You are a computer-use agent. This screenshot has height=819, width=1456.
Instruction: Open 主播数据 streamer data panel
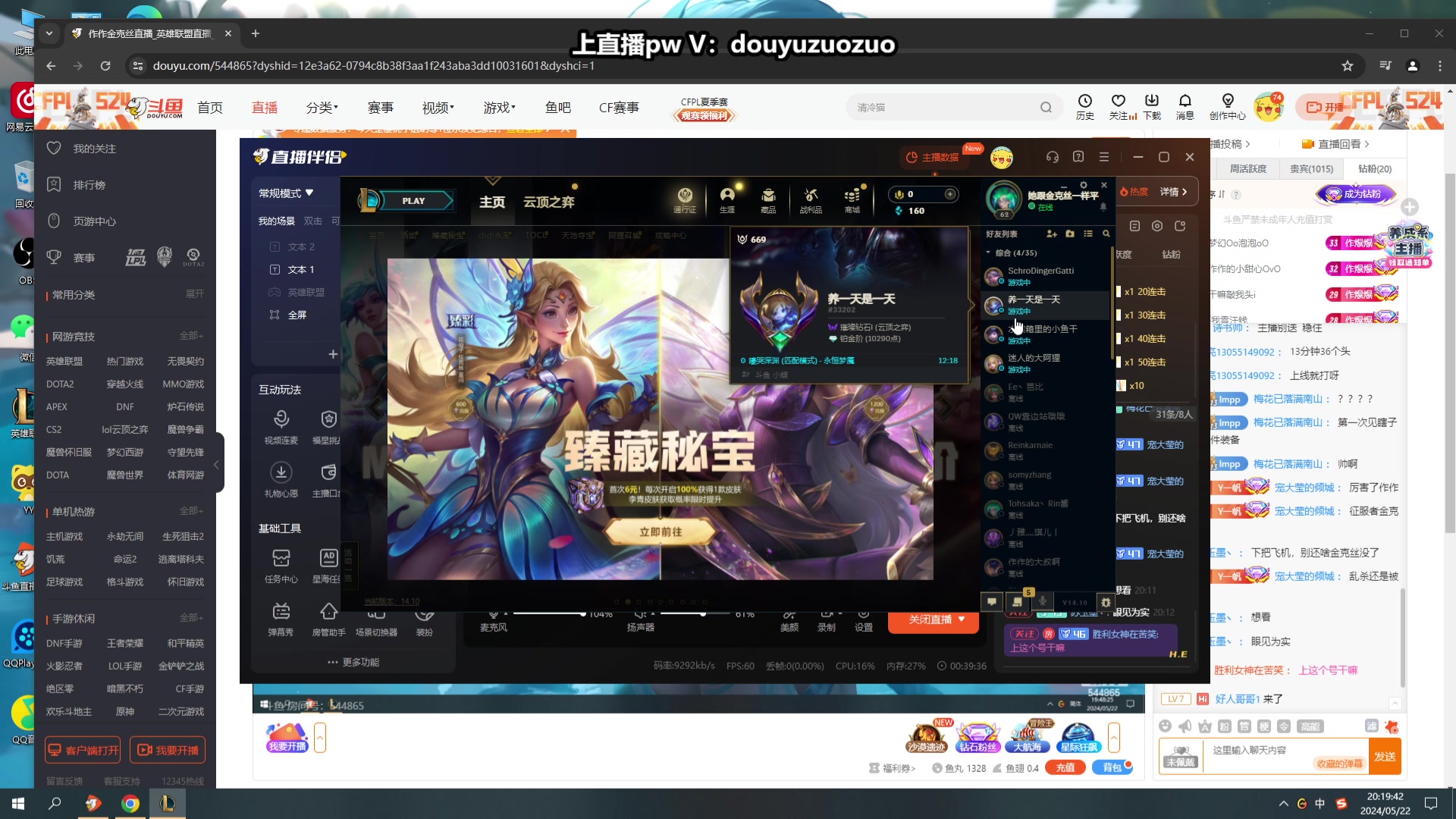(x=933, y=157)
